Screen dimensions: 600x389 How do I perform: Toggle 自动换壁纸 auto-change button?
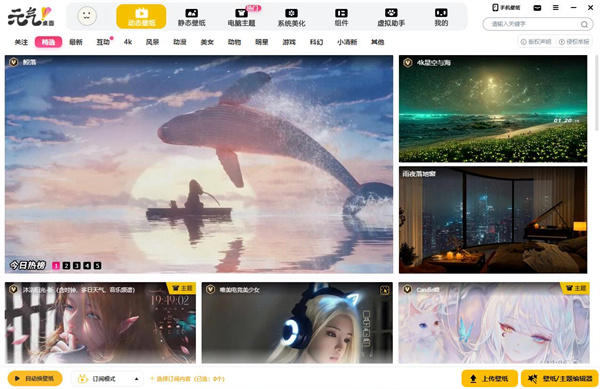tap(35, 378)
